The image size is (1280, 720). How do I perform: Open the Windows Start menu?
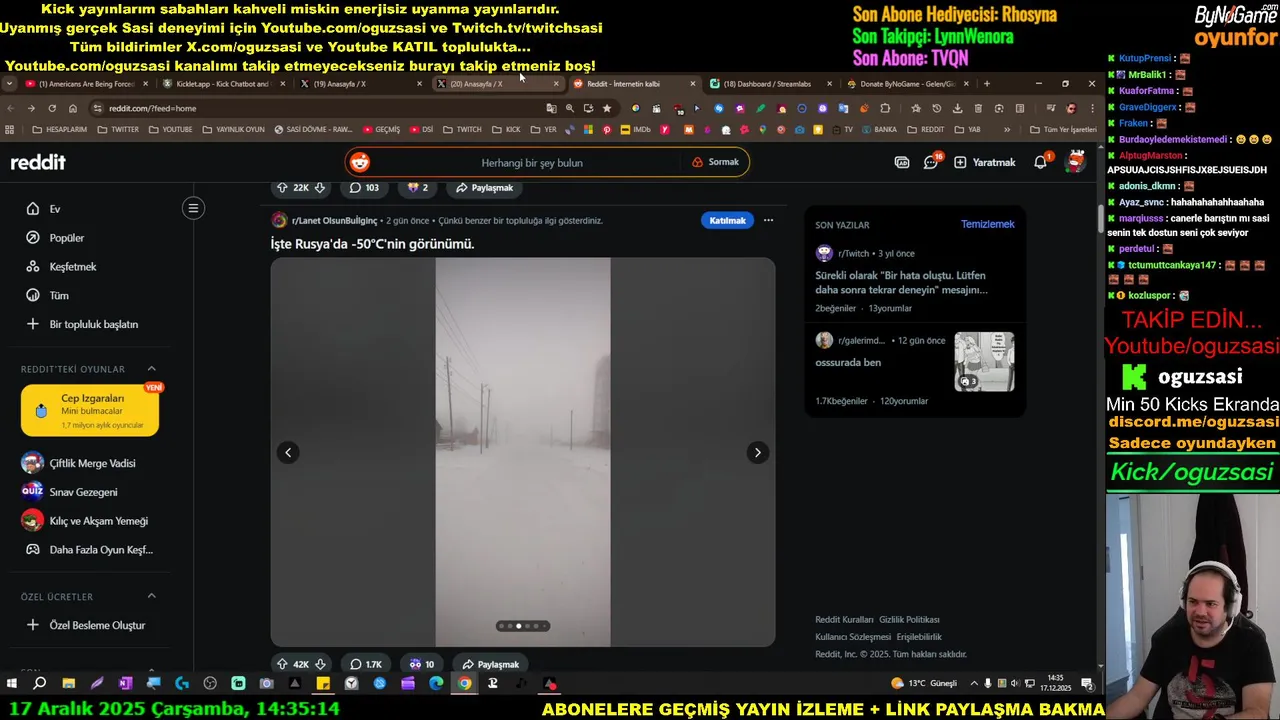coord(12,684)
